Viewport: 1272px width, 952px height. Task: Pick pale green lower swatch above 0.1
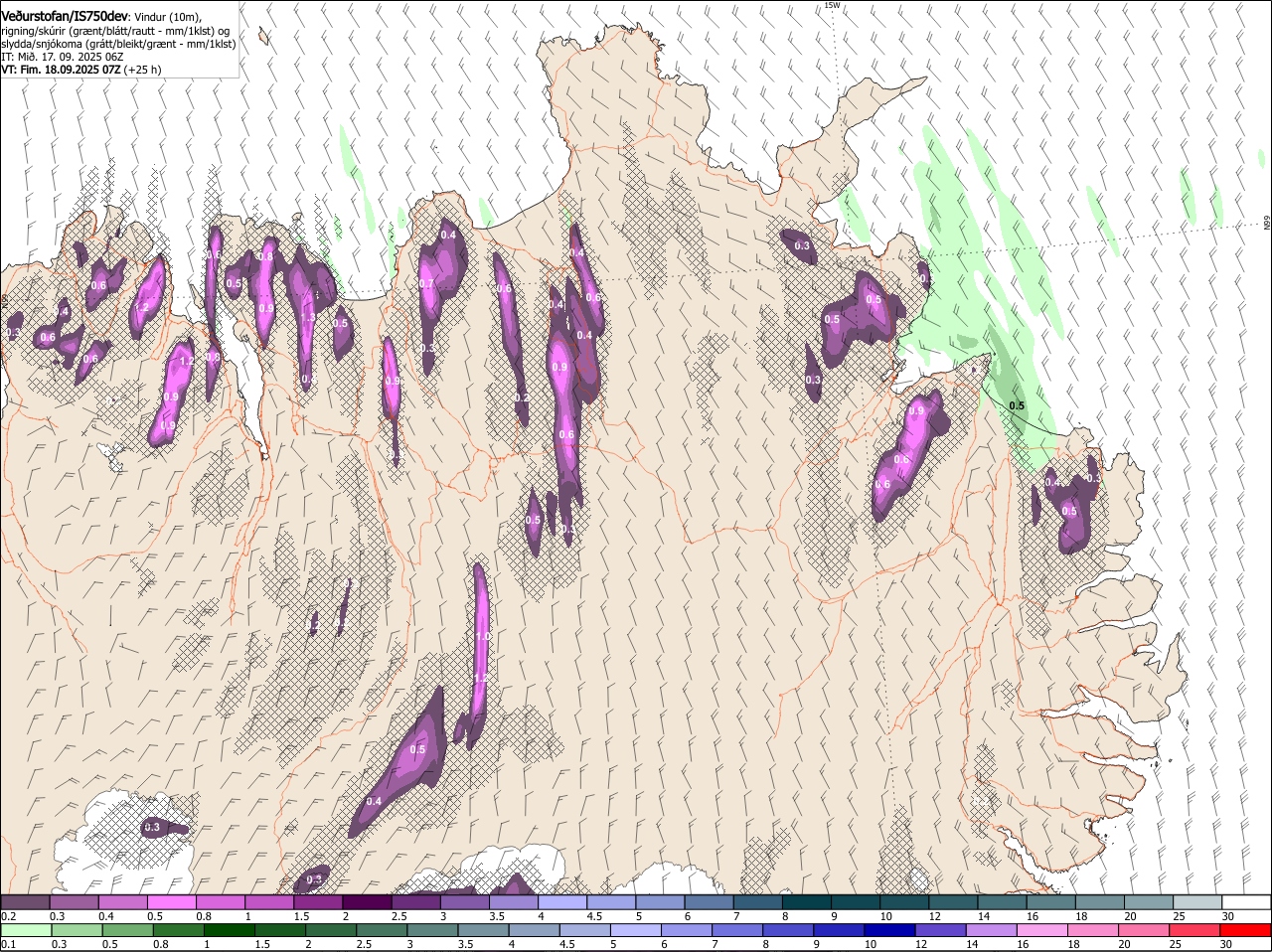(25, 930)
